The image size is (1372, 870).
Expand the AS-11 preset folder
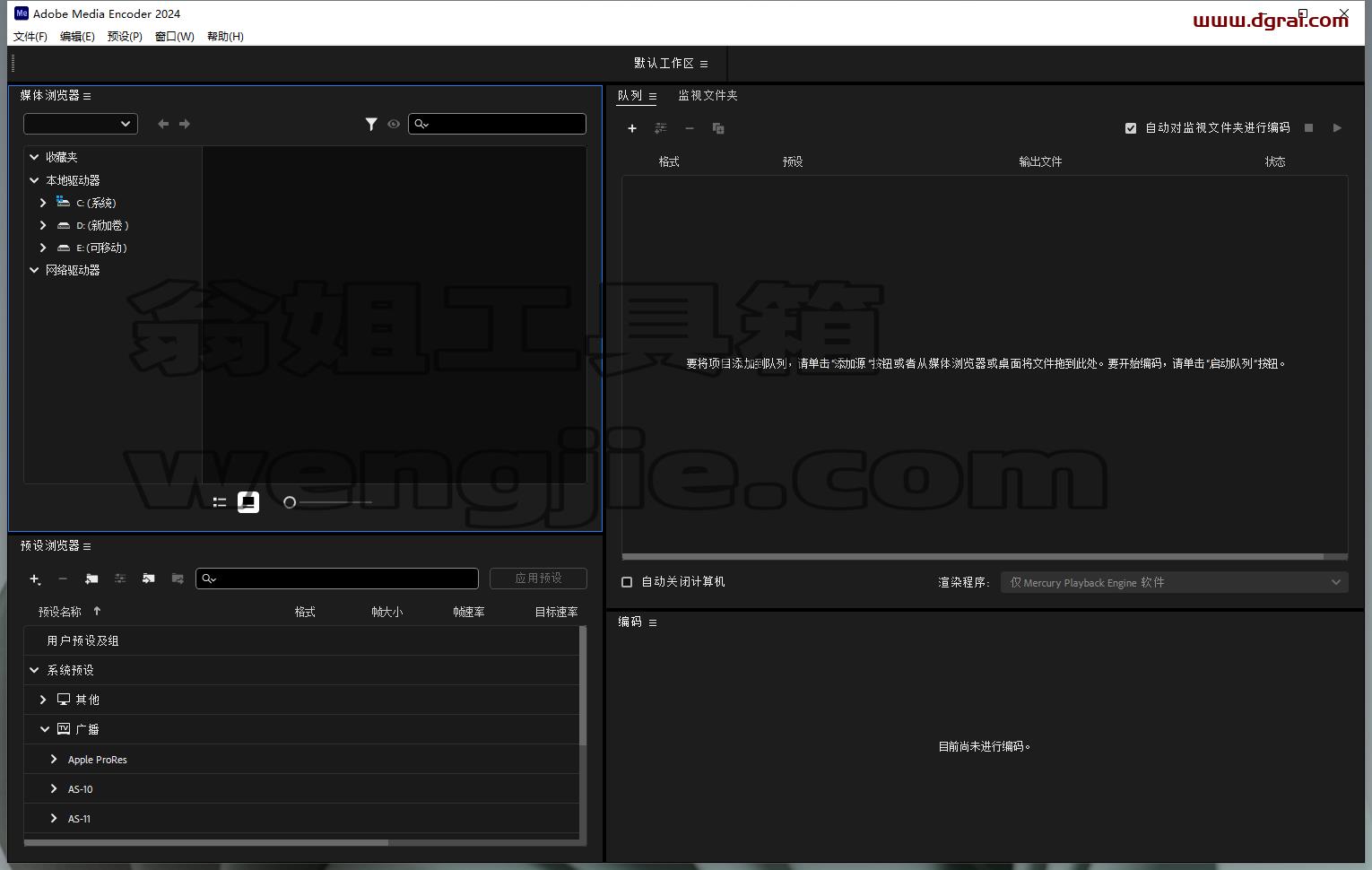point(54,818)
